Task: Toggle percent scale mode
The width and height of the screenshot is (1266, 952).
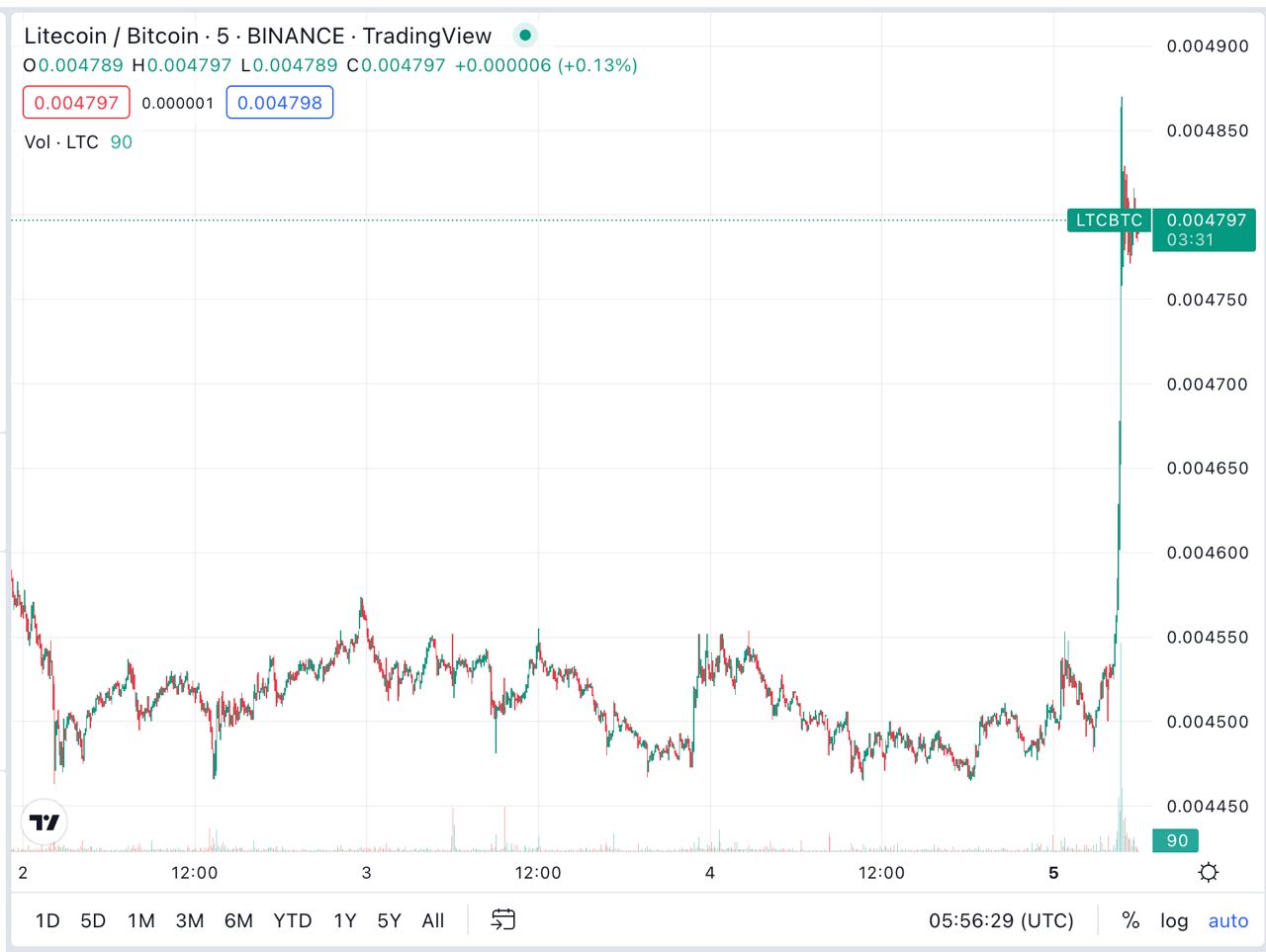Action: click(x=1130, y=920)
